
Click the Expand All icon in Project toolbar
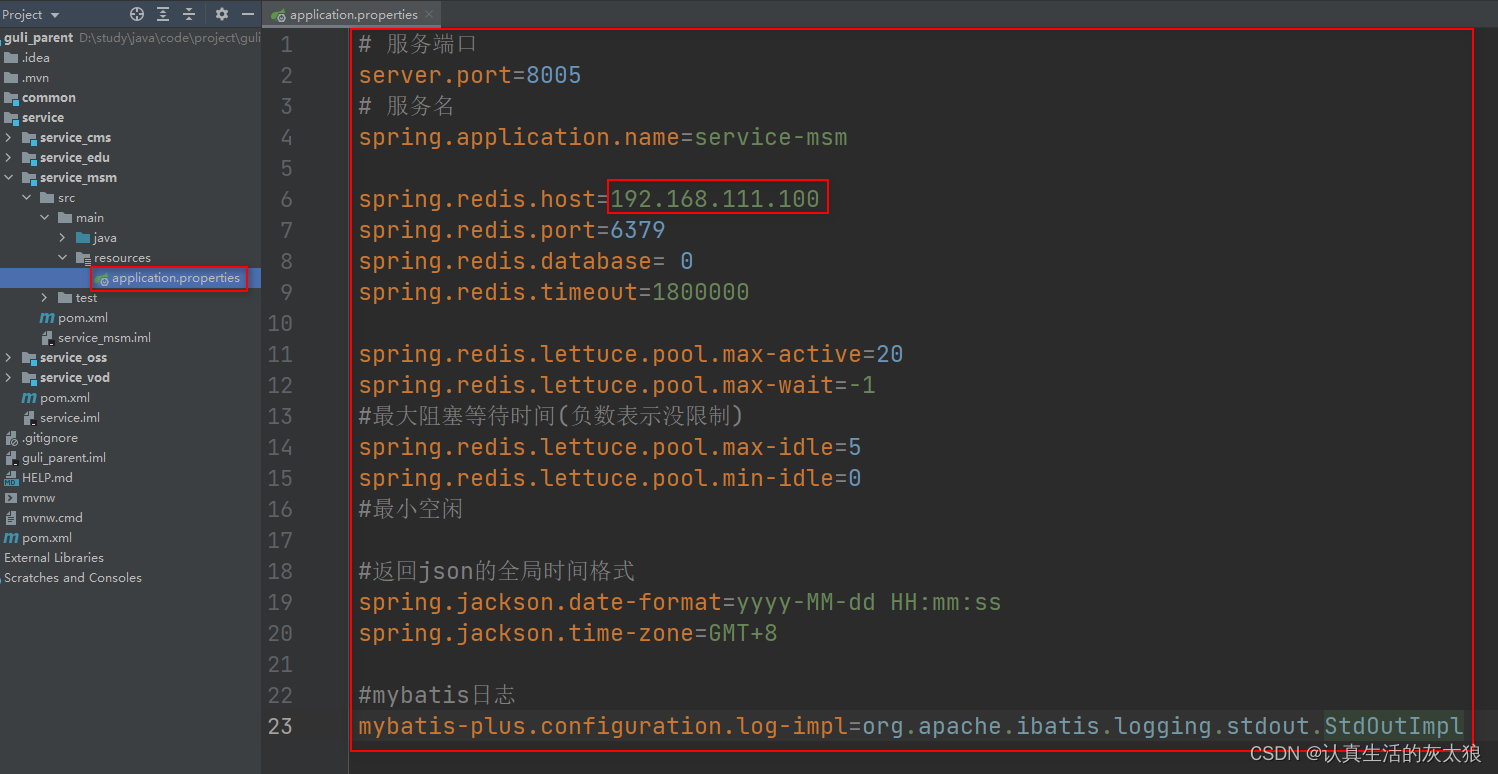point(163,14)
